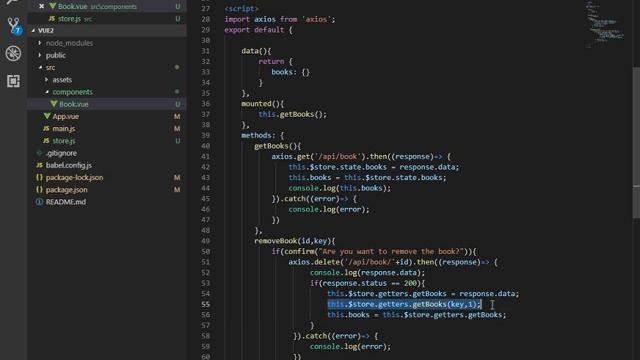The height and width of the screenshot is (360, 640).
Task: Click the code minimap preview
Action: pyautogui.click(x=605, y=24)
